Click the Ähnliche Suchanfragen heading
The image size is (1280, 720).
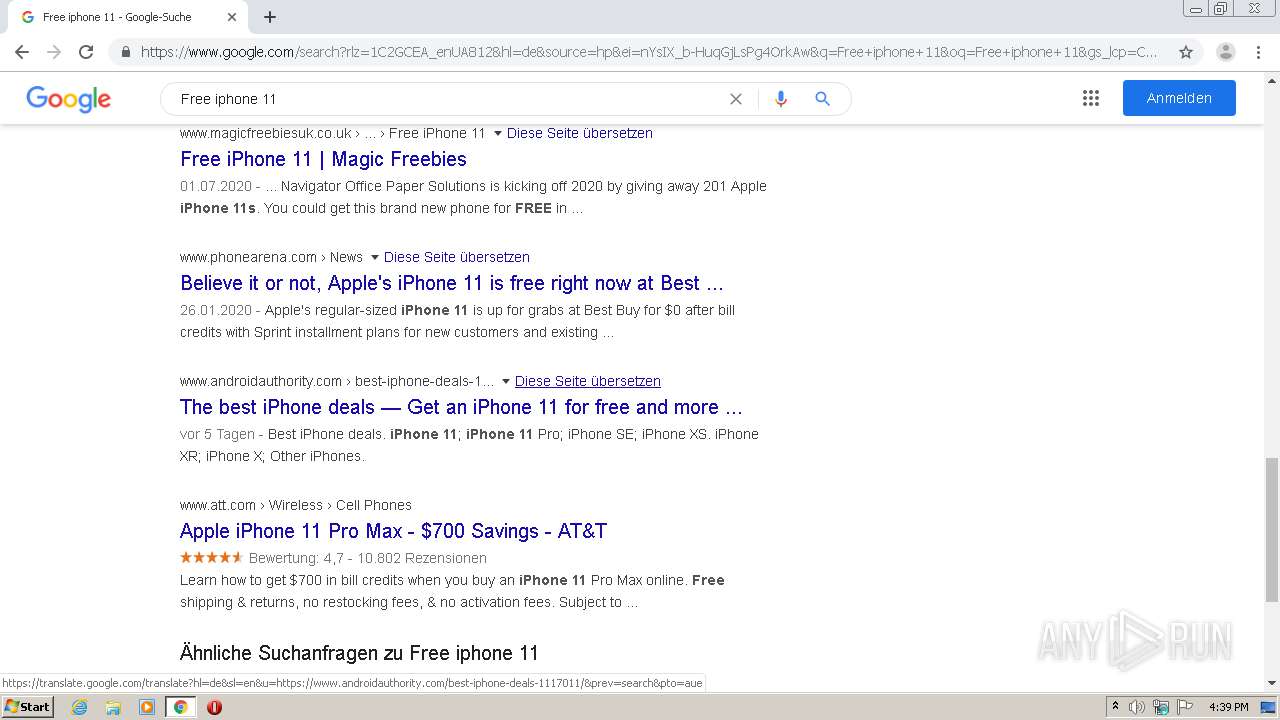[359, 653]
